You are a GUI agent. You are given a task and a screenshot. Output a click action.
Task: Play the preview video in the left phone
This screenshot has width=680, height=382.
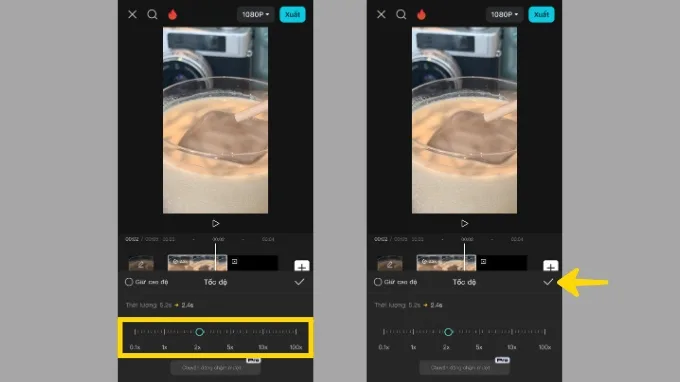[x=216, y=224]
